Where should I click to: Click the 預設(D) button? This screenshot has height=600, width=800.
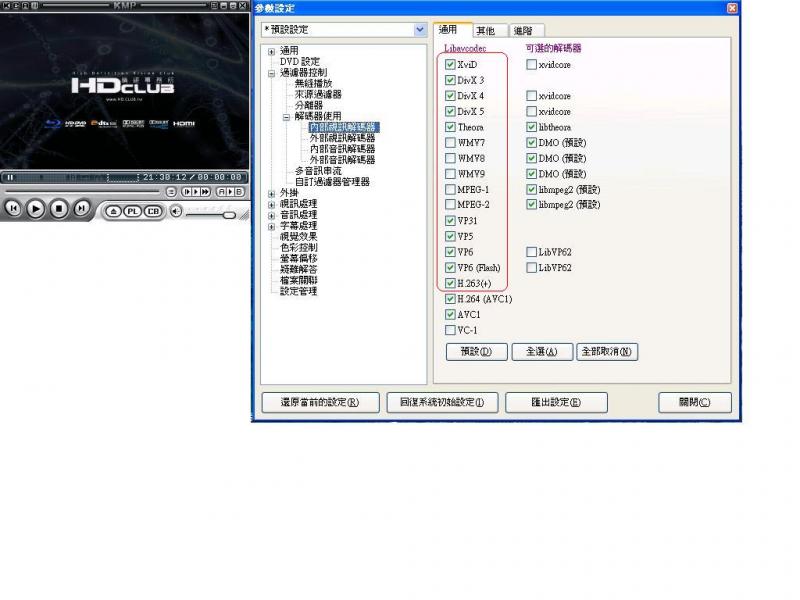click(477, 352)
